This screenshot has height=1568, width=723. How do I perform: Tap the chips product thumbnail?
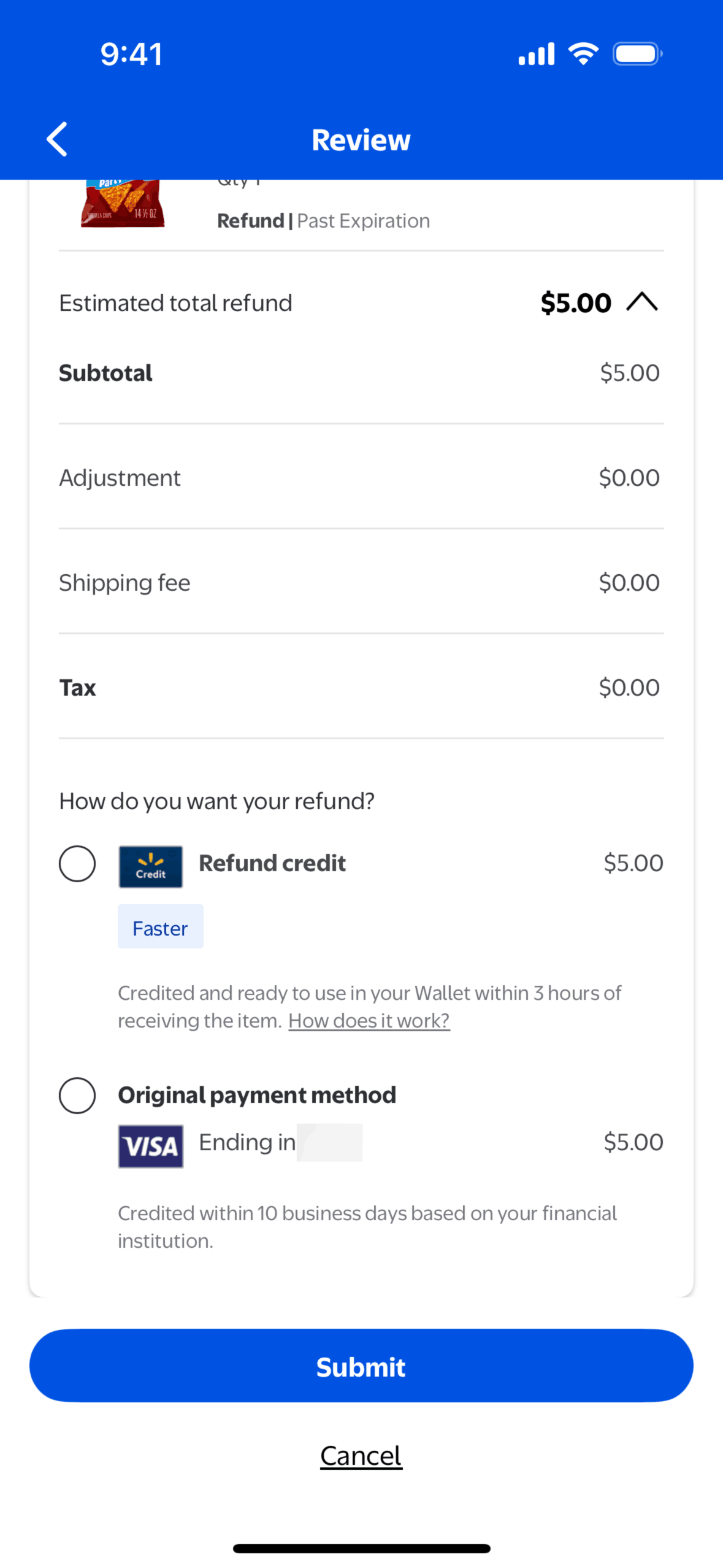[123, 204]
